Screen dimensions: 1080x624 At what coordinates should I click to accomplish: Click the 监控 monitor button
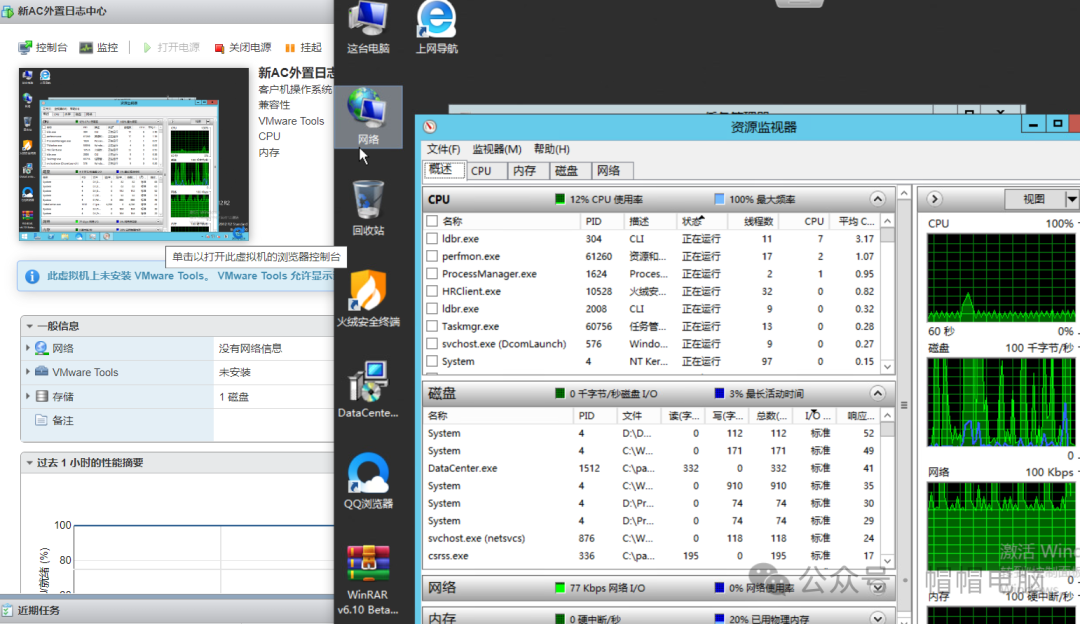pyautogui.click(x=99, y=48)
